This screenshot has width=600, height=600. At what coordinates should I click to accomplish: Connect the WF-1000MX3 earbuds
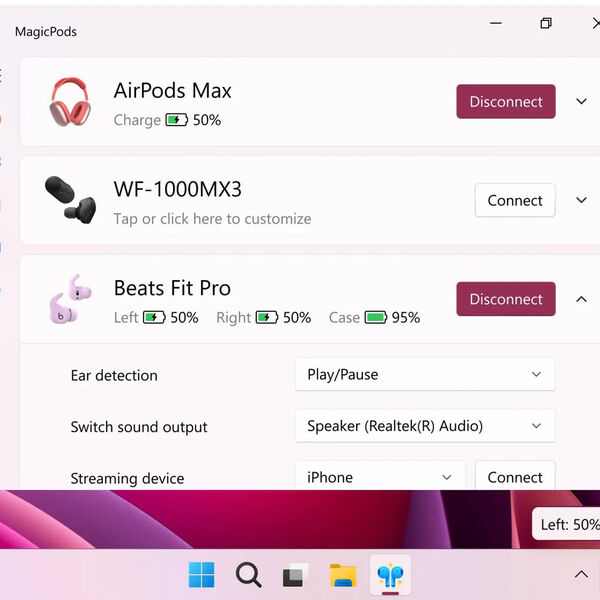pyautogui.click(x=515, y=200)
